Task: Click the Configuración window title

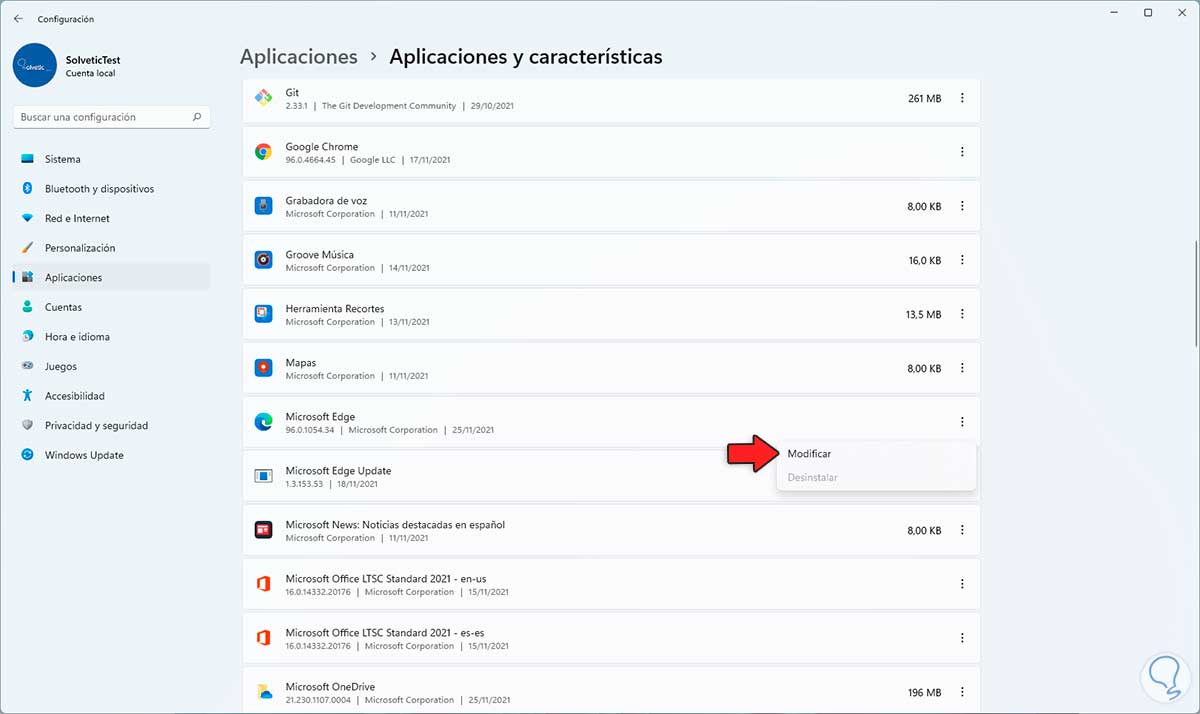Action: (66, 19)
